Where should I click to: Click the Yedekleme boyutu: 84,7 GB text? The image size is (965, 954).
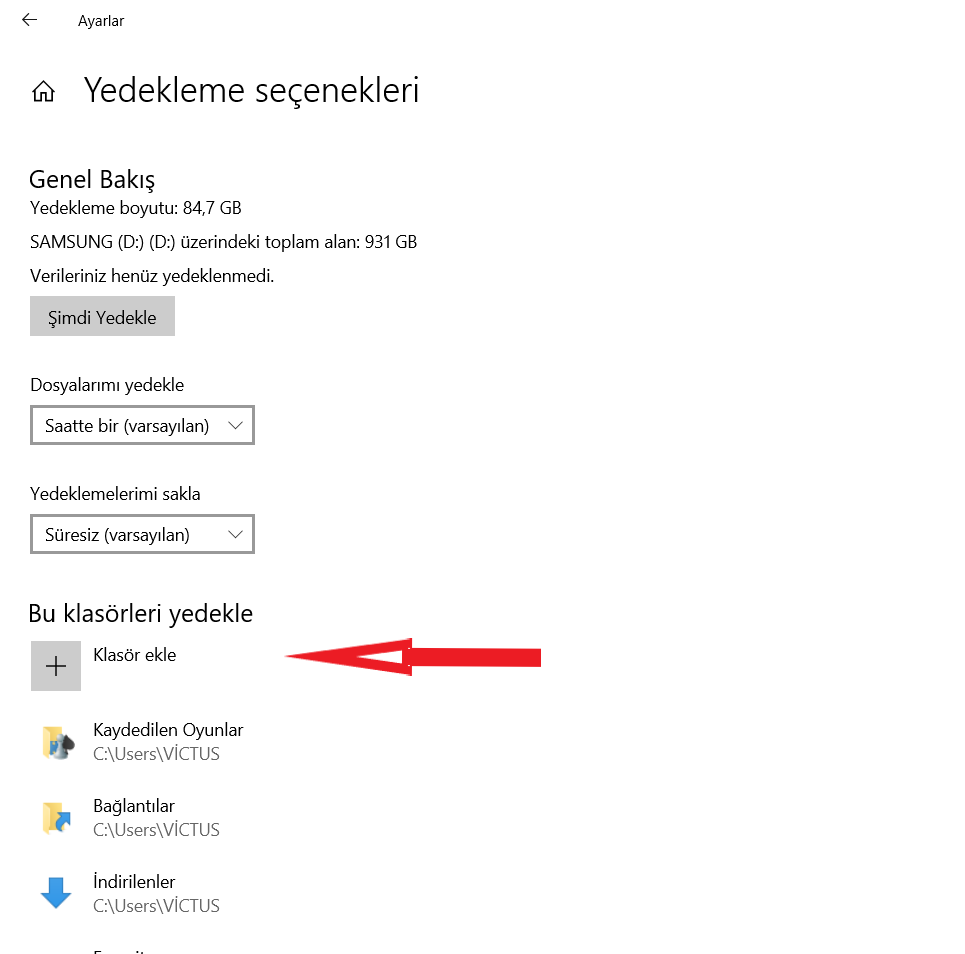[135, 208]
